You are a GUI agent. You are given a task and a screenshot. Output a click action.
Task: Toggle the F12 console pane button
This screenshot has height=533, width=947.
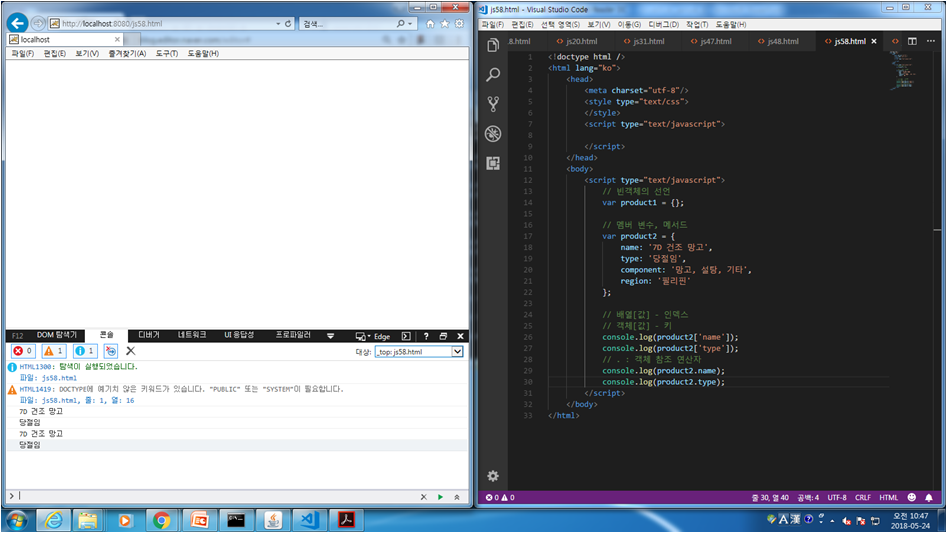(x=406, y=336)
